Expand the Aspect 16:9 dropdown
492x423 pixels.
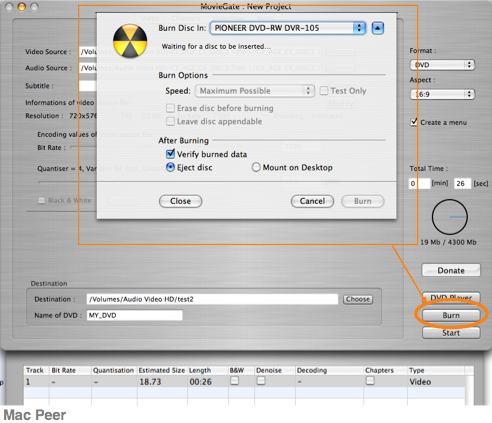(x=442, y=94)
